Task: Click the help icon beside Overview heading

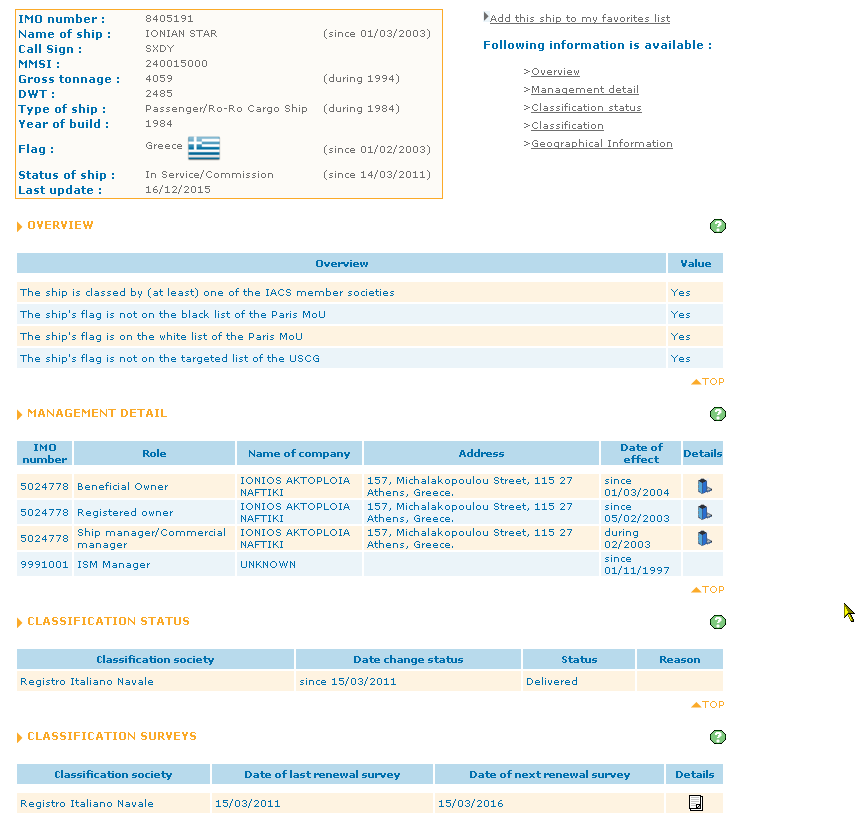Action: click(x=717, y=226)
